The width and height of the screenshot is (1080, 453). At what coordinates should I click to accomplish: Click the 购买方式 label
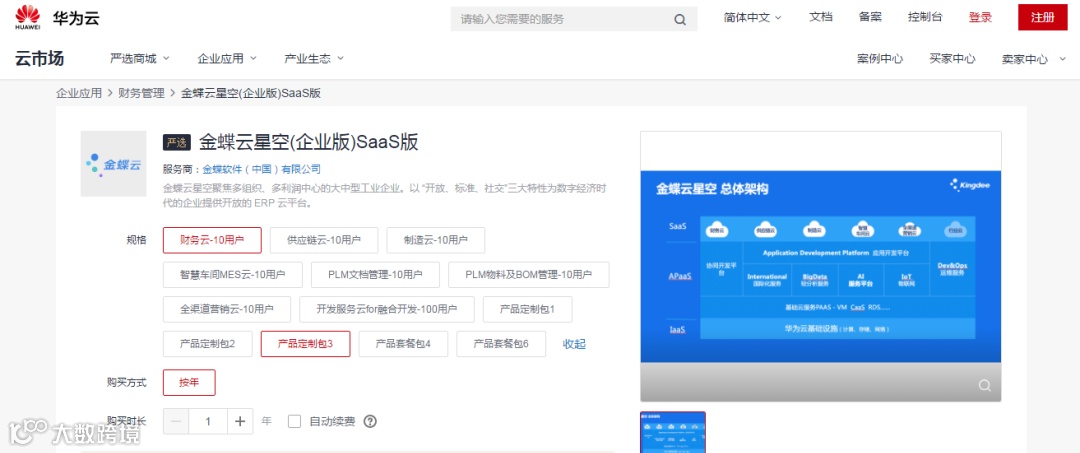pyautogui.click(x=127, y=383)
